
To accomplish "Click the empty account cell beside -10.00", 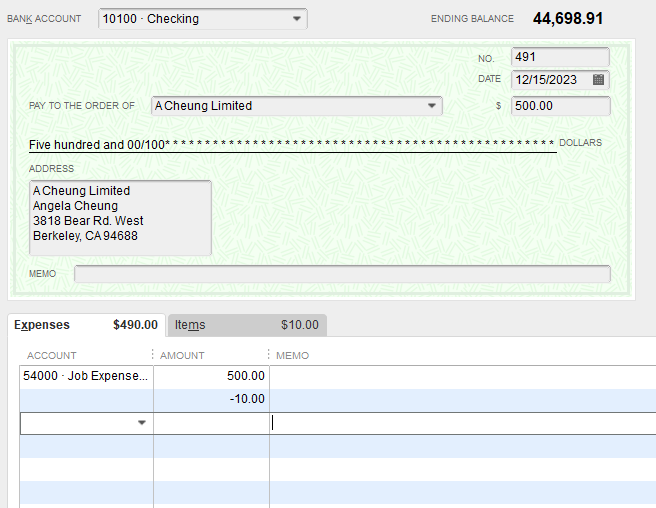I will click(x=86, y=399).
